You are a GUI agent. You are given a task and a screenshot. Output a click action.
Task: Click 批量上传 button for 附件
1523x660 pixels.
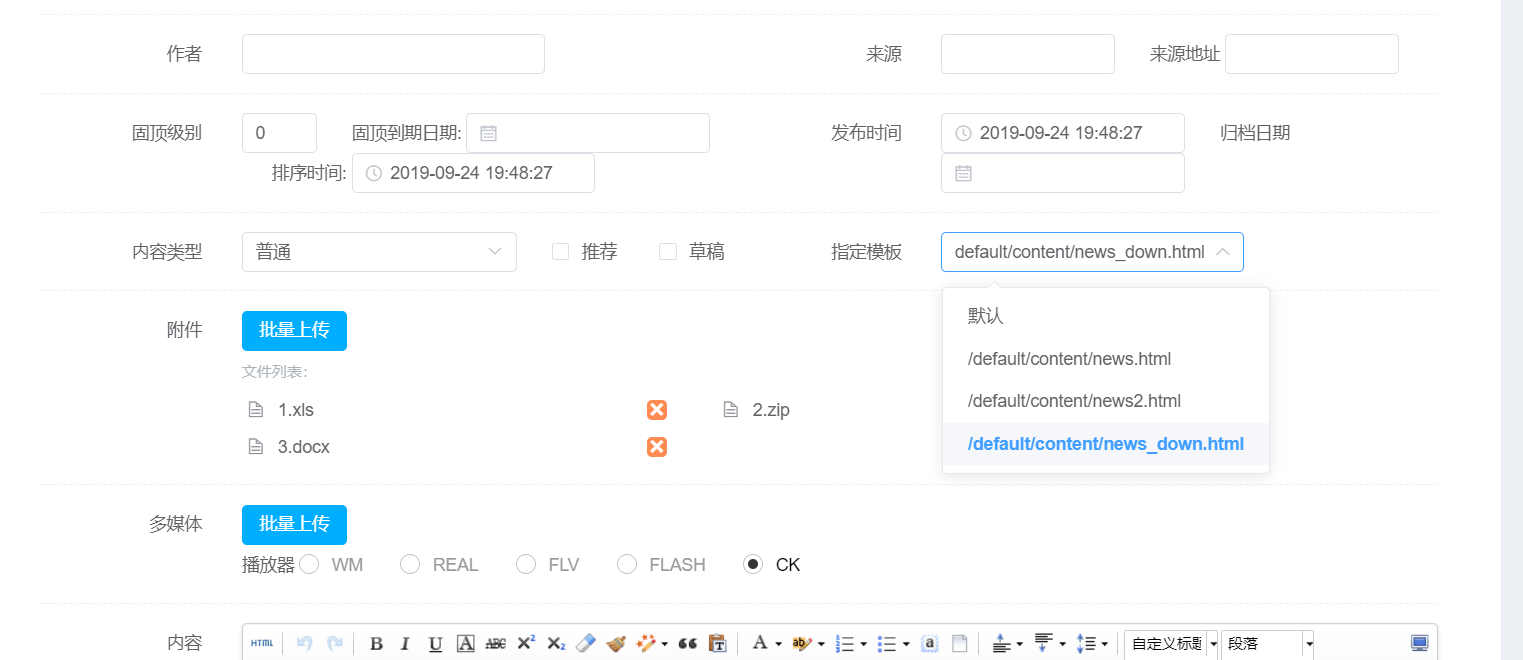(x=294, y=331)
